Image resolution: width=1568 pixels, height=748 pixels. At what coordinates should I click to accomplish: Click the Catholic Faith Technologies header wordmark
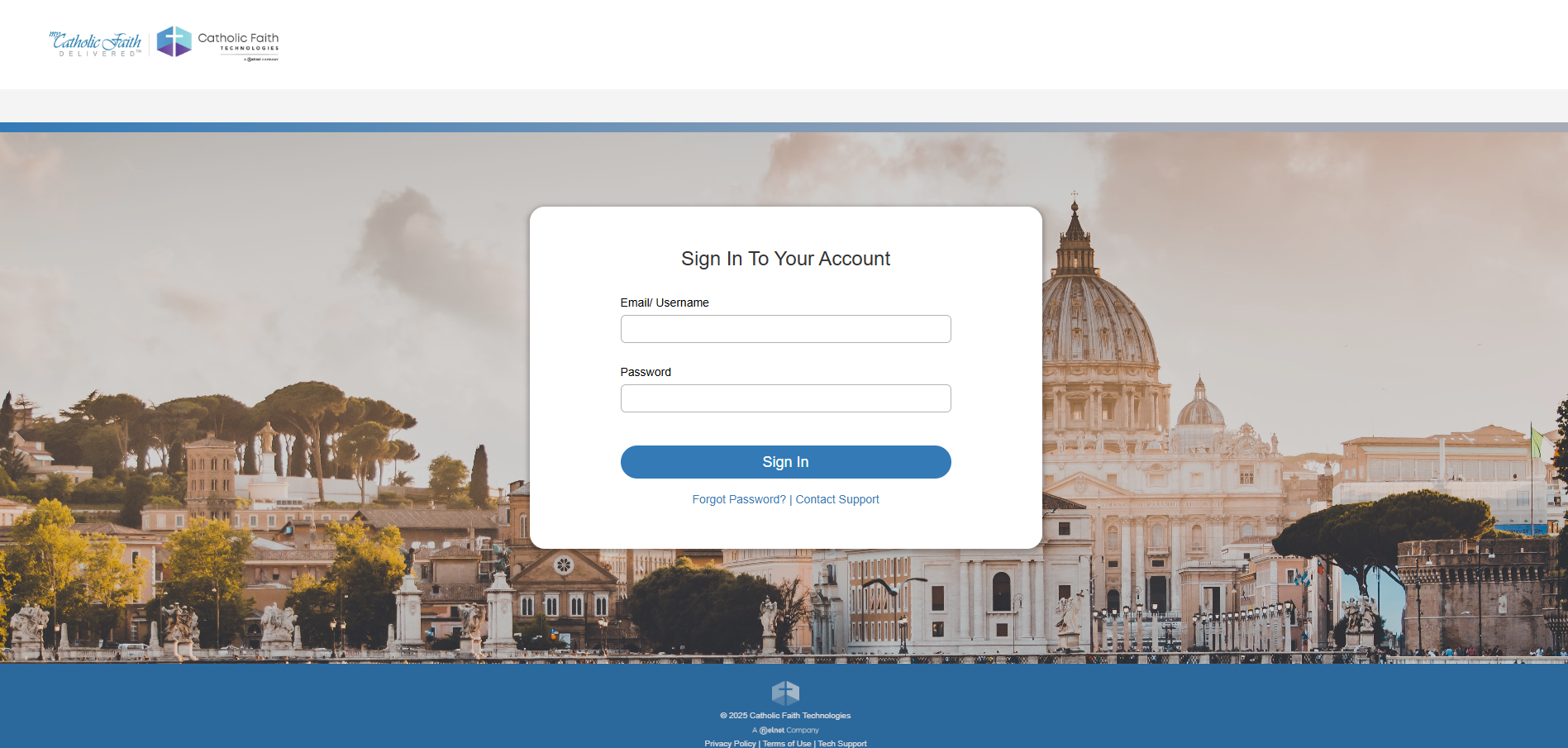(238, 41)
